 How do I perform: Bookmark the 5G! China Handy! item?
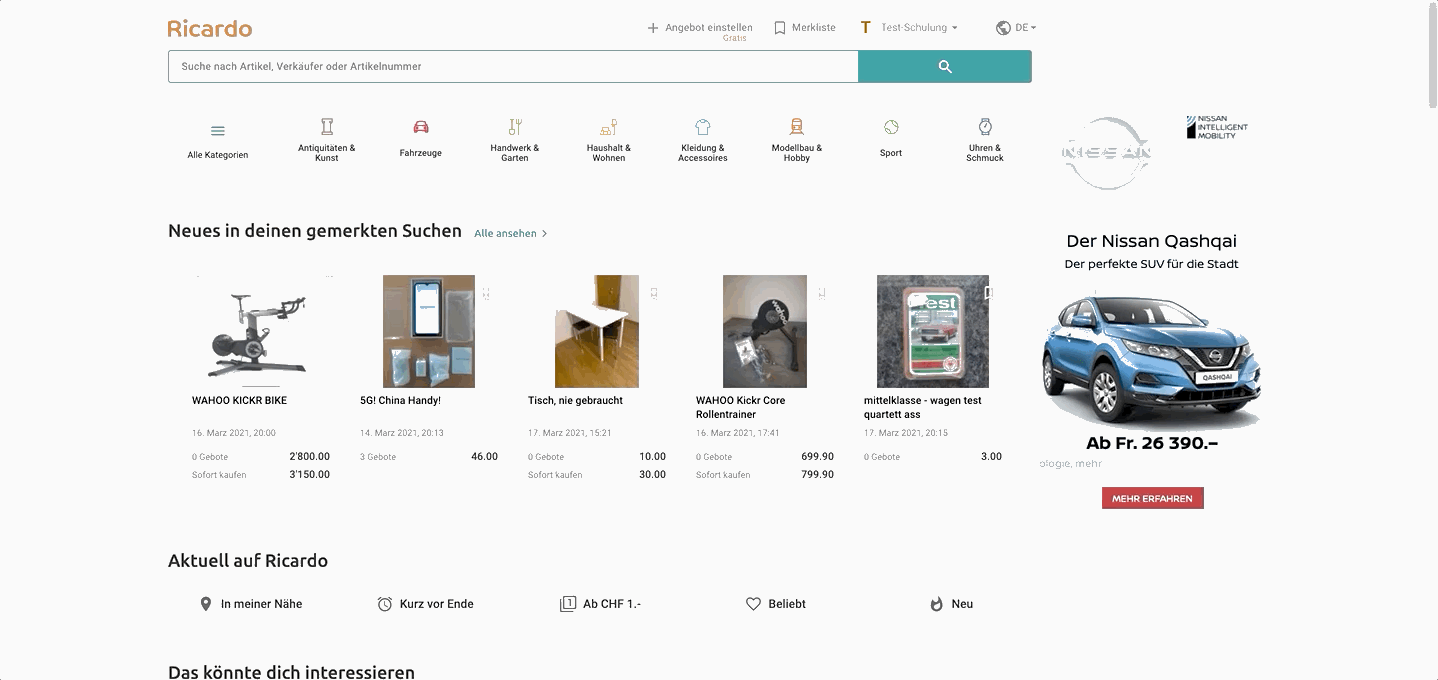(485, 293)
